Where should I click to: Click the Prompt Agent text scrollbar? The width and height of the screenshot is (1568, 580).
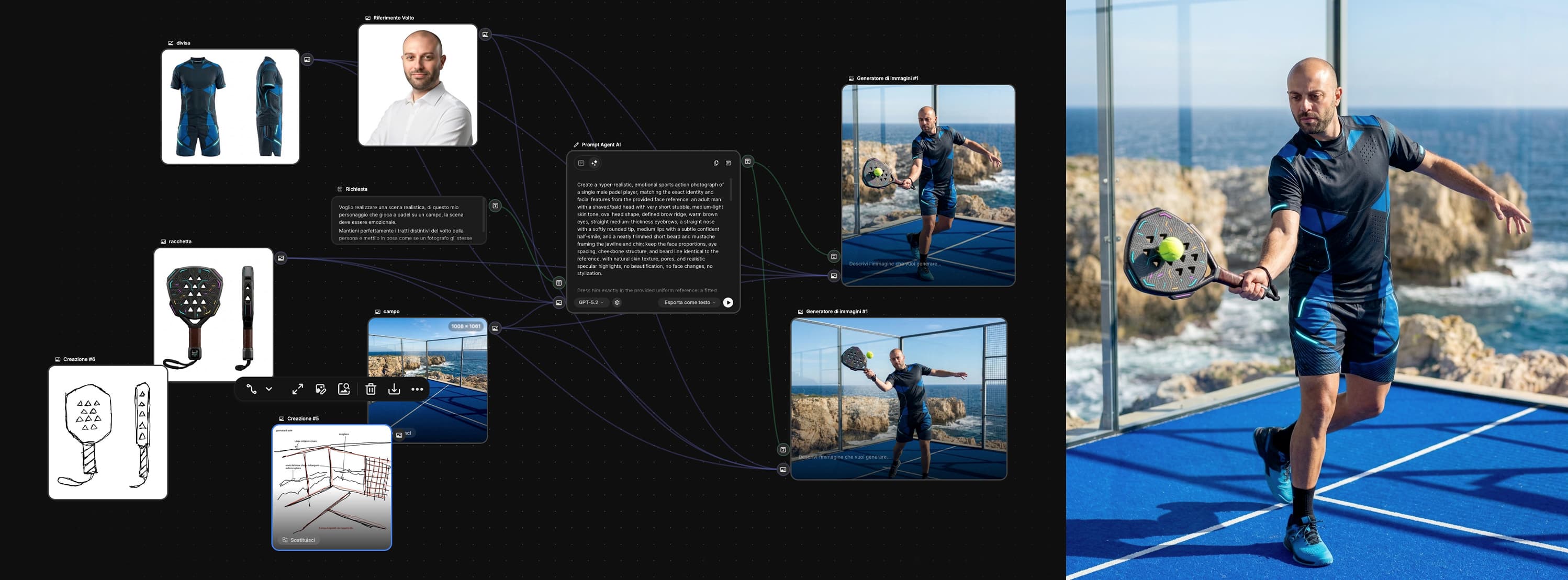pos(731,189)
